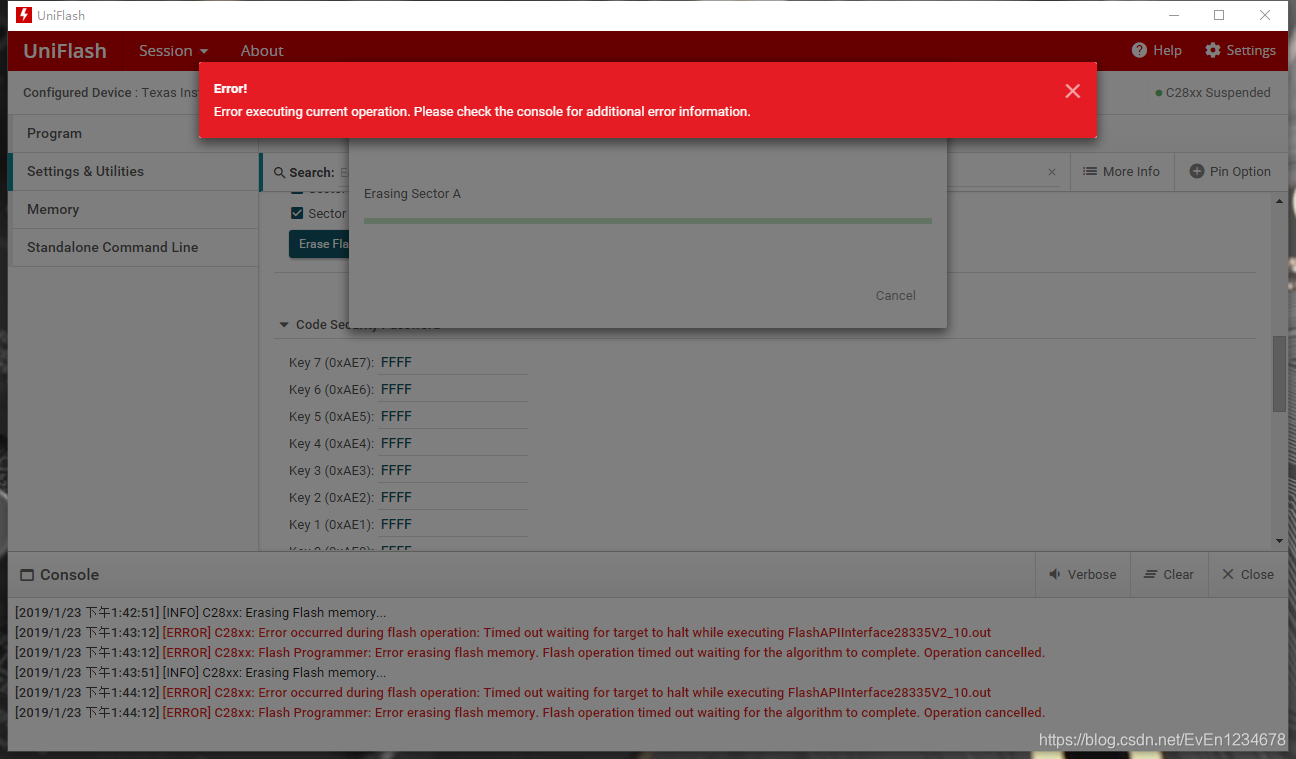Screen dimensions: 1296x759
Task: Select the 1:44:12 Flash Programmer error line
Action: [x=530, y=713]
